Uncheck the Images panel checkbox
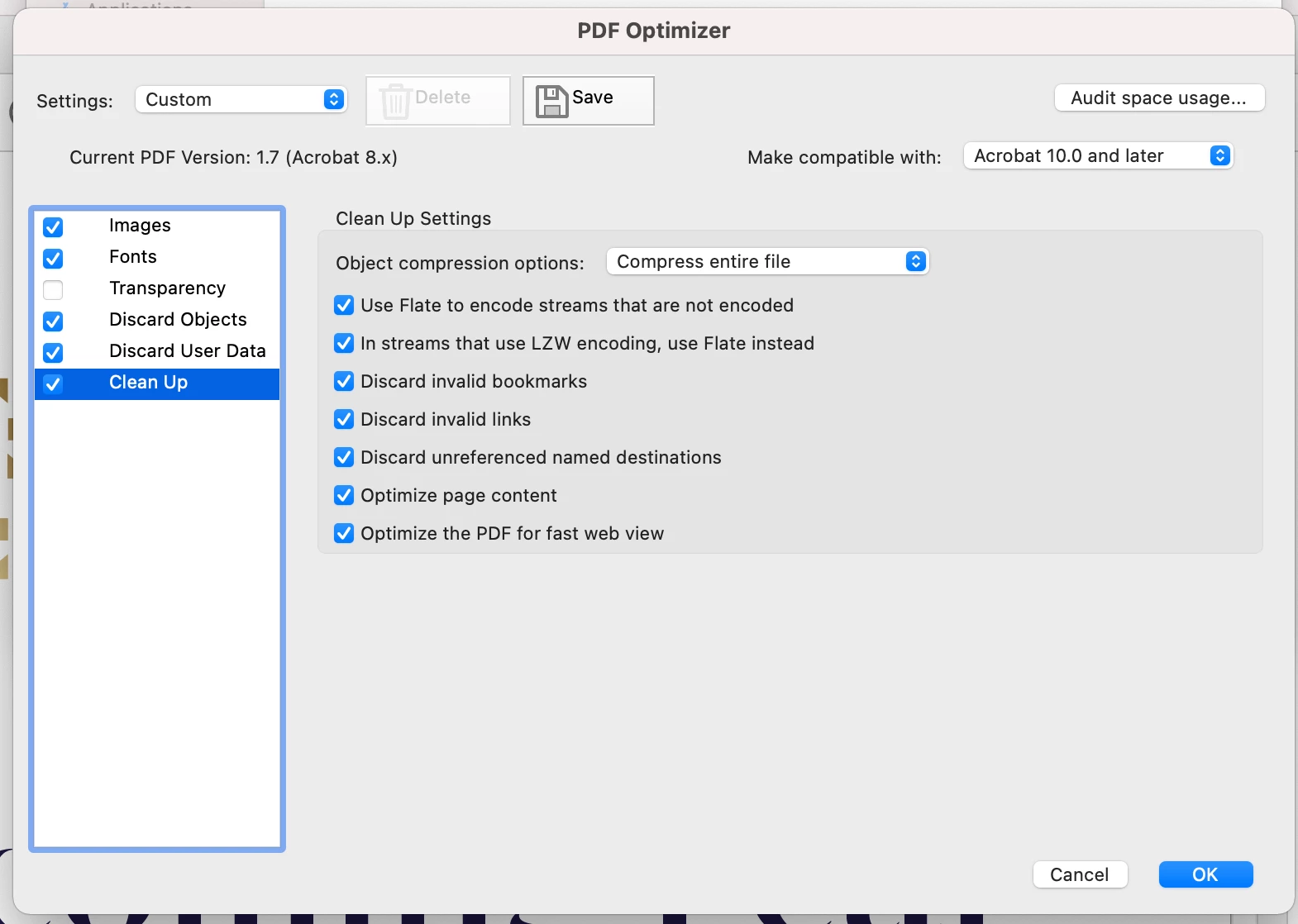Screen dimensions: 1298x924 coord(53,226)
